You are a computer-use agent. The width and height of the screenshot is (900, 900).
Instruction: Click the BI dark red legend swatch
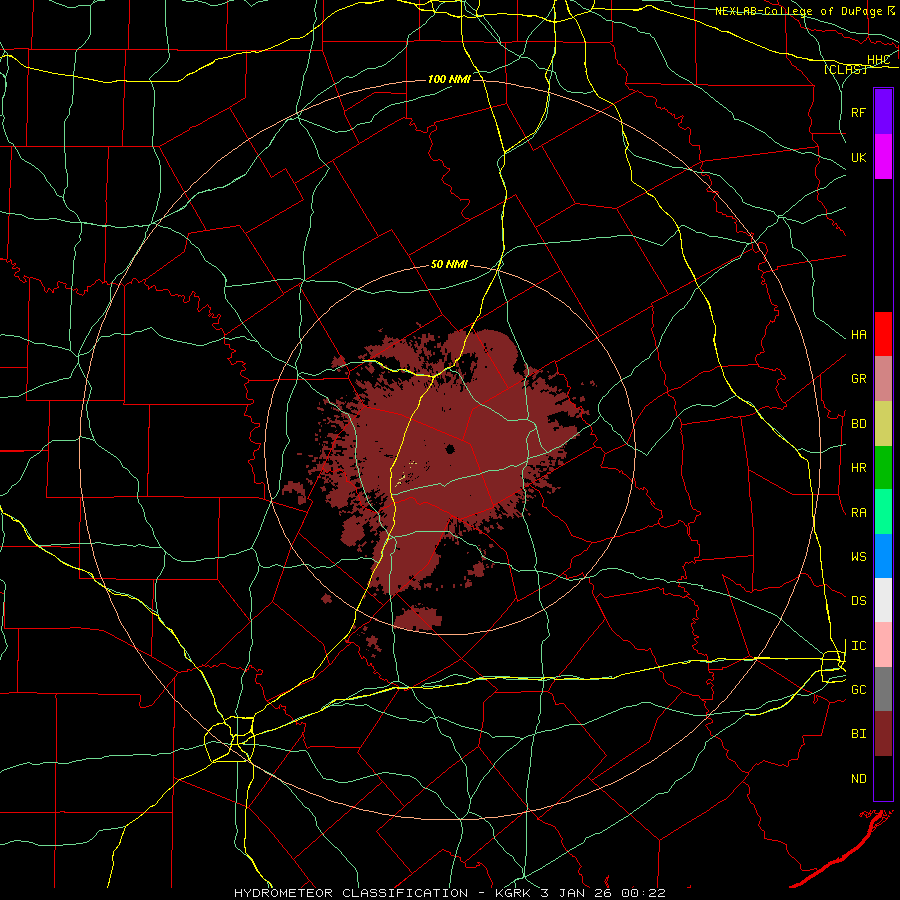[x=883, y=734]
